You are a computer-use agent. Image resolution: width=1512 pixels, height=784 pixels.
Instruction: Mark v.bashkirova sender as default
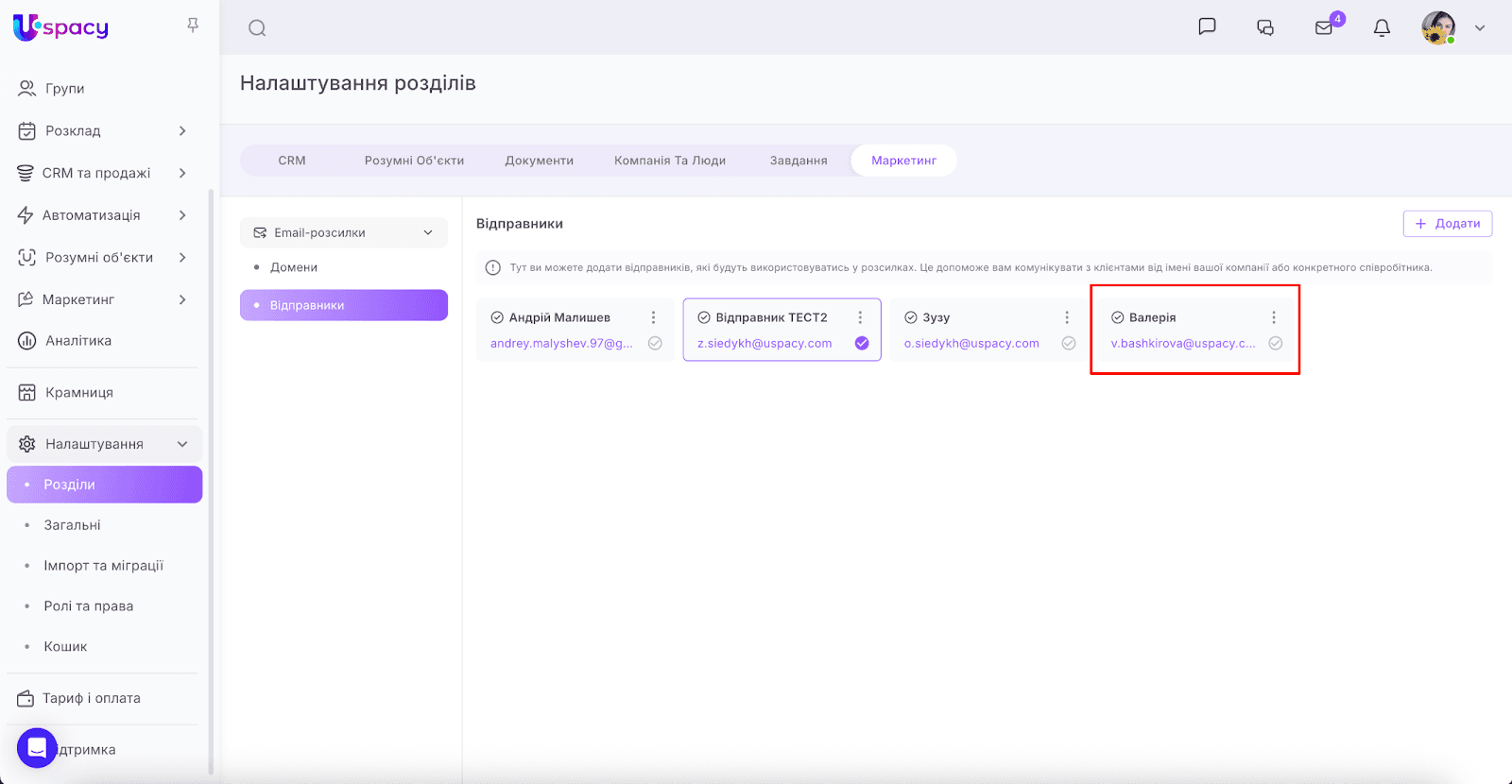pyautogui.click(x=1276, y=343)
